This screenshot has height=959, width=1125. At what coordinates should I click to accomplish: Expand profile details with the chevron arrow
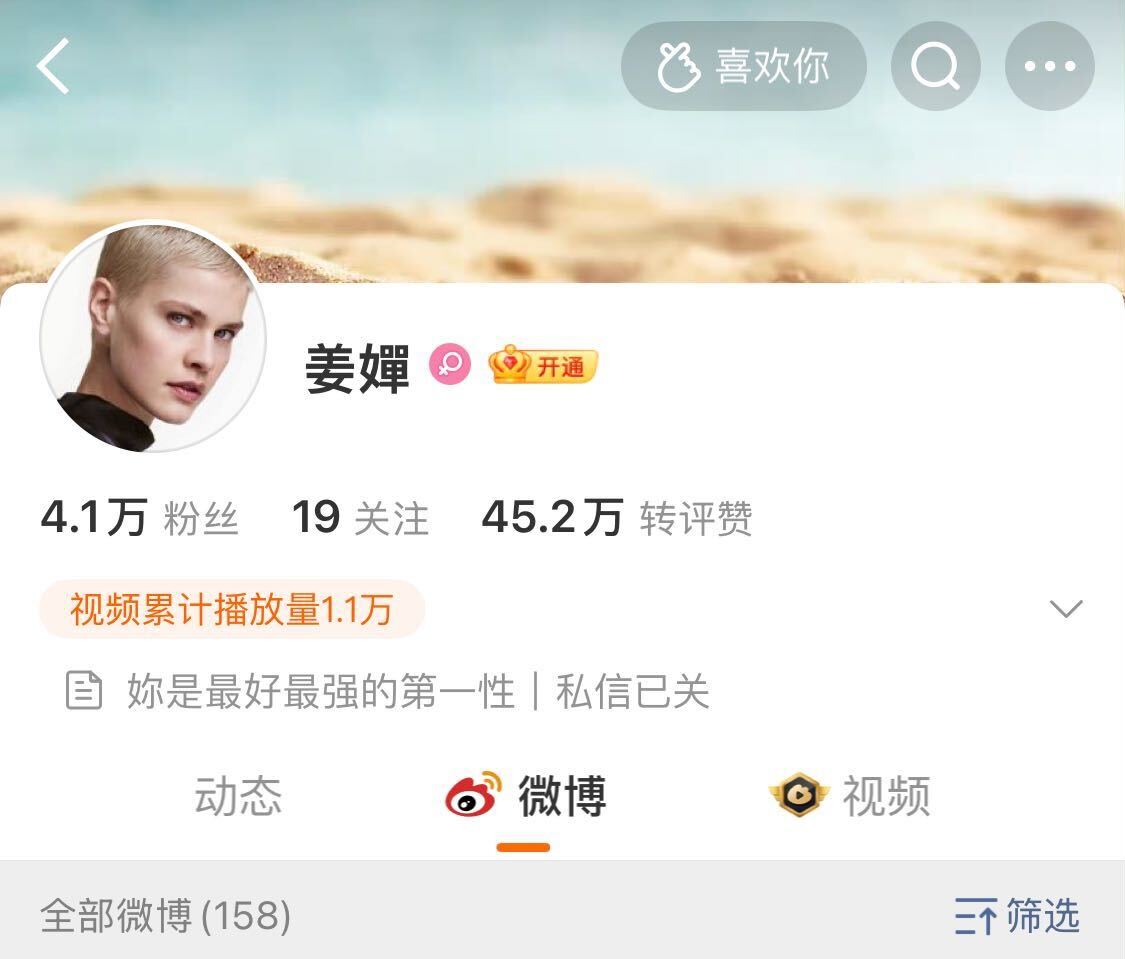point(1065,609)
